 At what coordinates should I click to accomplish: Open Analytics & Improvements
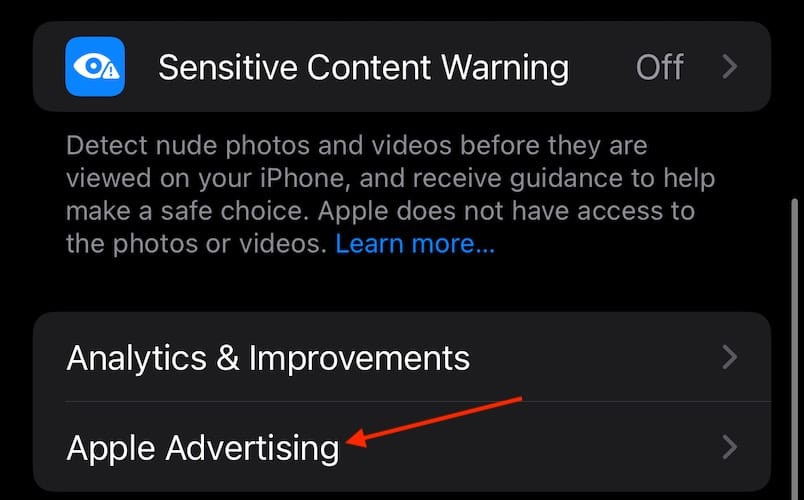(402, 357)
